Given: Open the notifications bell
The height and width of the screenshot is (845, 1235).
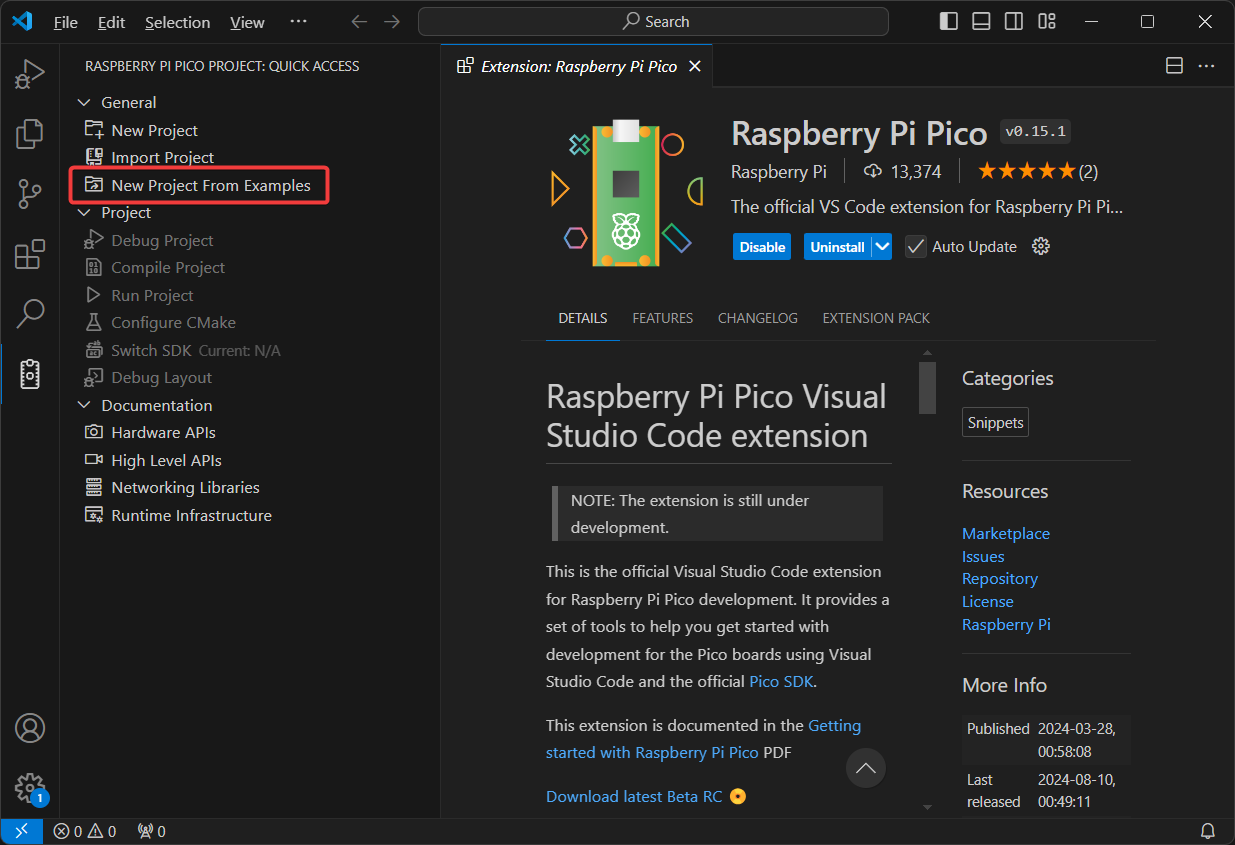Looking at the screenshot, I should point(1208,831).
